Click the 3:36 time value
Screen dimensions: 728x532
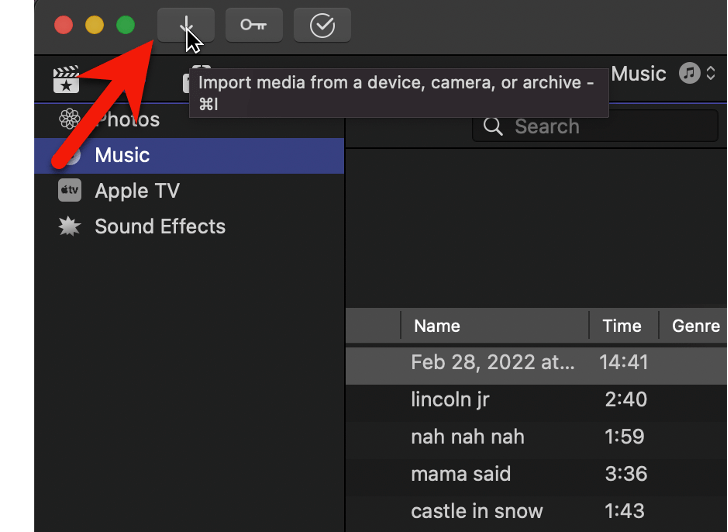click(625, 474)
